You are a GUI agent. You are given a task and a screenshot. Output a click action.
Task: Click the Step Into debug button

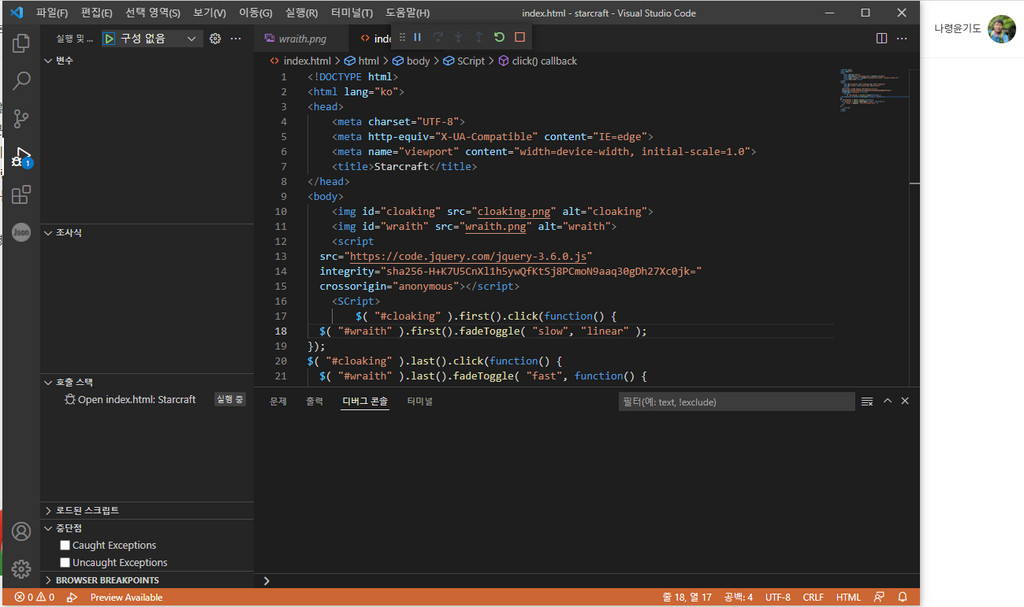[458, 38]
